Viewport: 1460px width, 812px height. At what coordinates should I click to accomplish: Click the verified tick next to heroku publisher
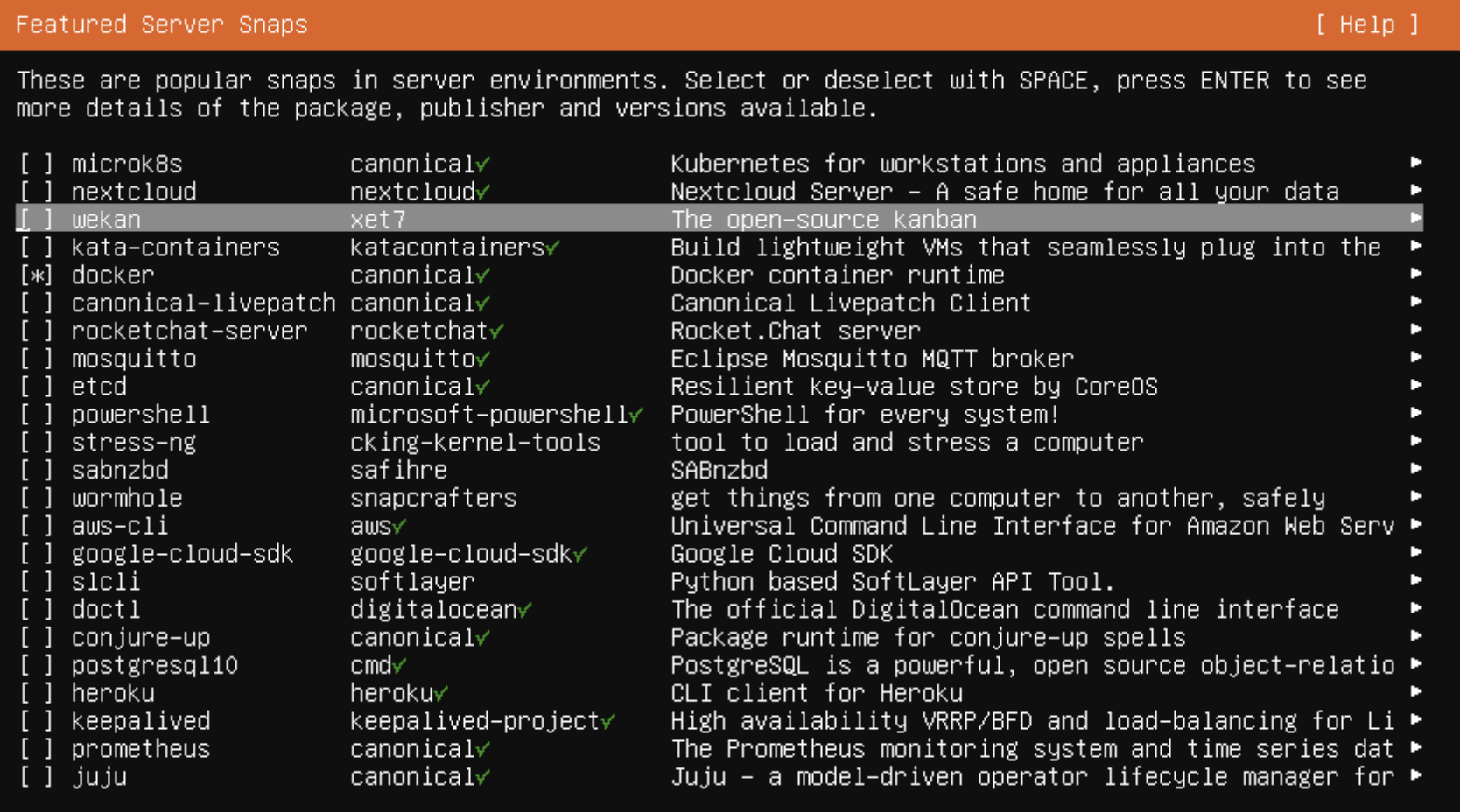tap(441, 694)
